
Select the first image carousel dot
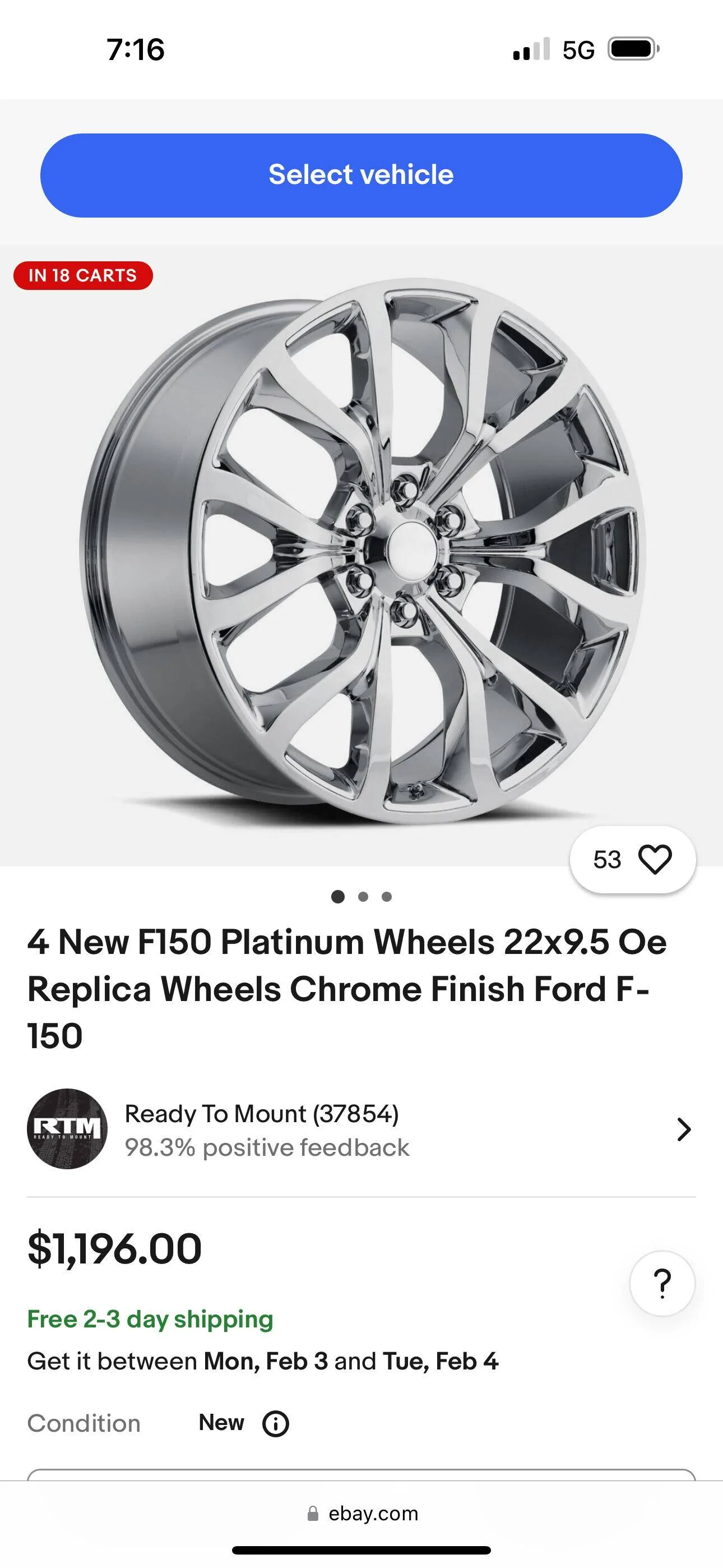[x=338, y=897]
